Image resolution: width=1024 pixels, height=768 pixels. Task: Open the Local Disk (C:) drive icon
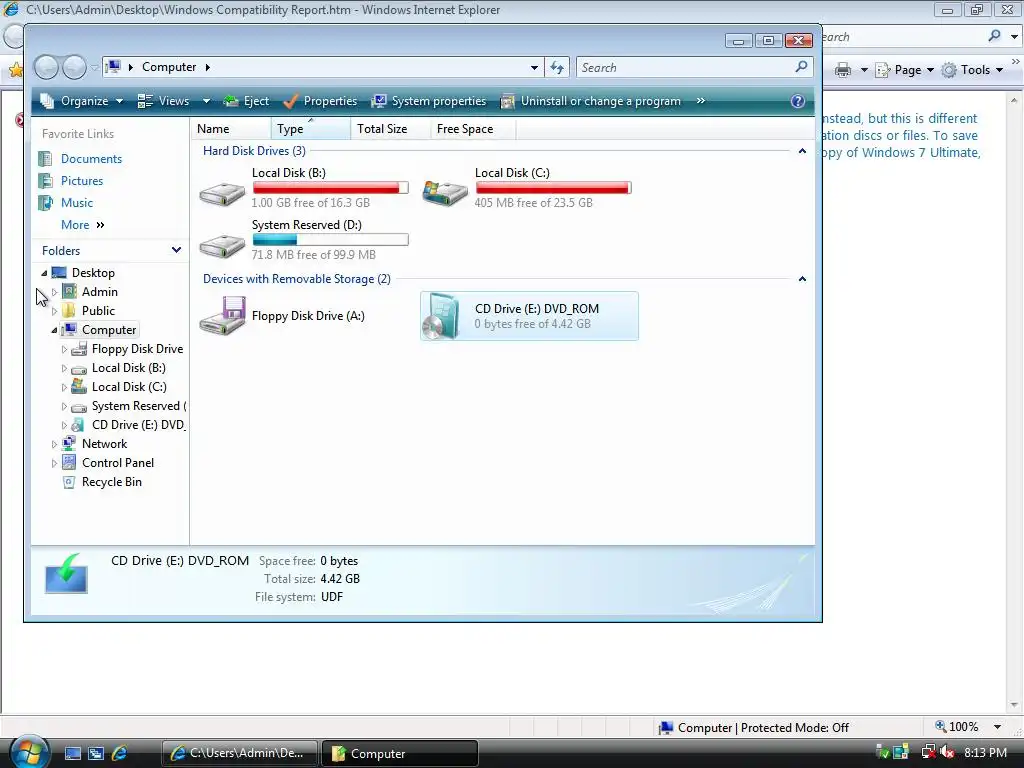(x=445, y=193)
